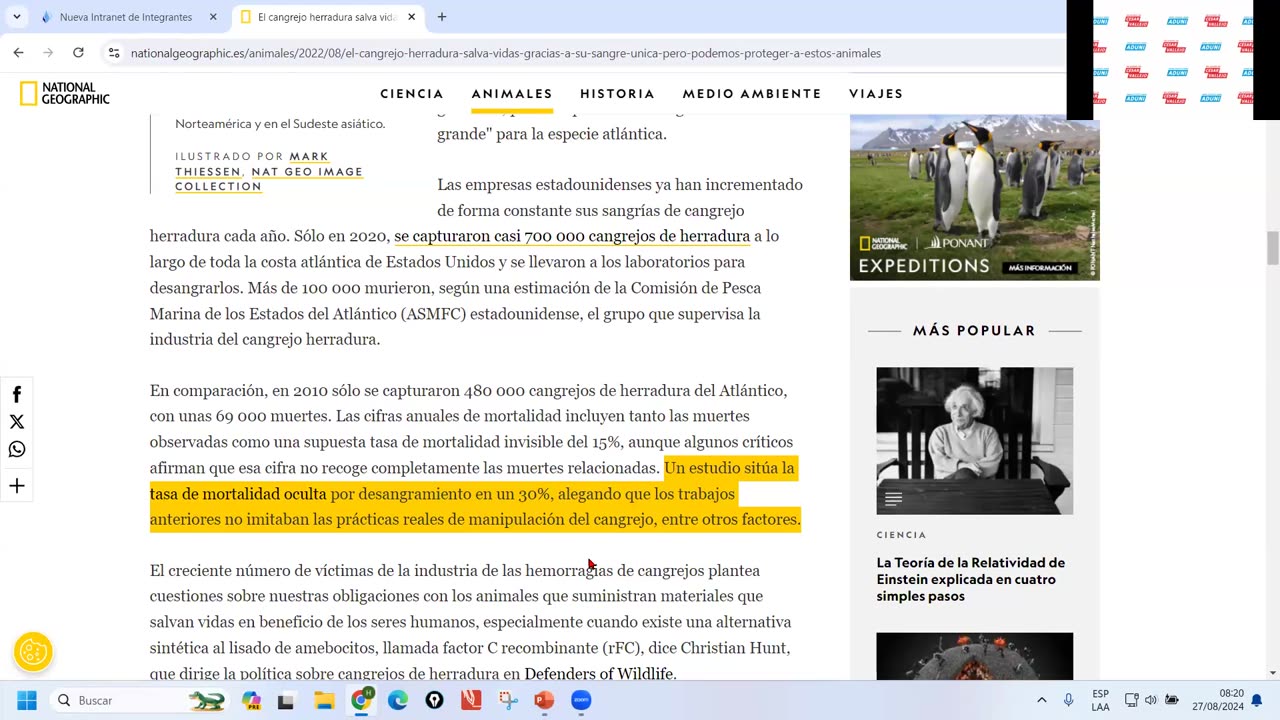
Task: Open 'tasa de mortalidad oculta' link
Action: tap(238, 494)
